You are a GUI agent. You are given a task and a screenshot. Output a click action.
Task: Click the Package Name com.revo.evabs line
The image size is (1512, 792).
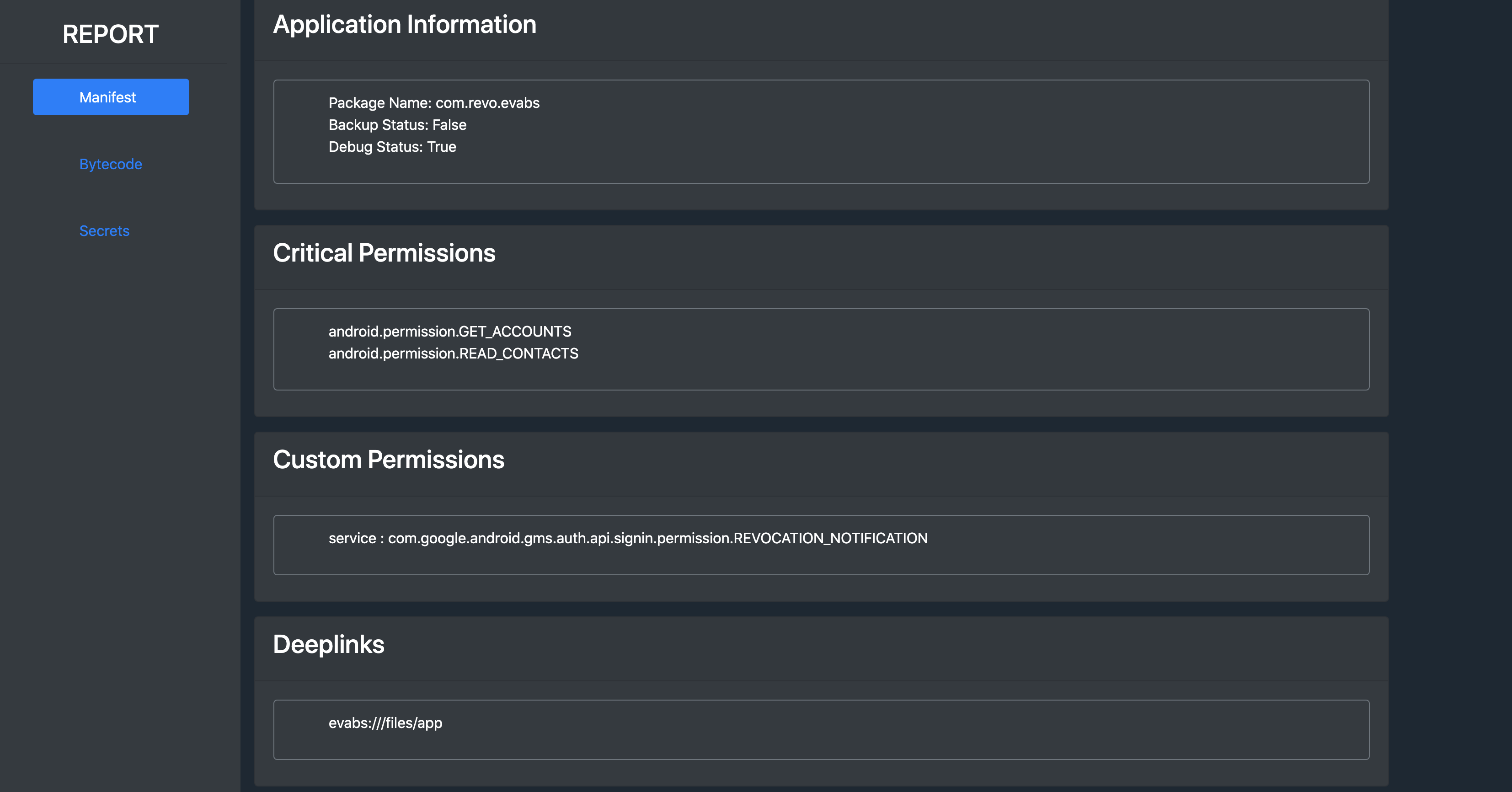point(434,103)
